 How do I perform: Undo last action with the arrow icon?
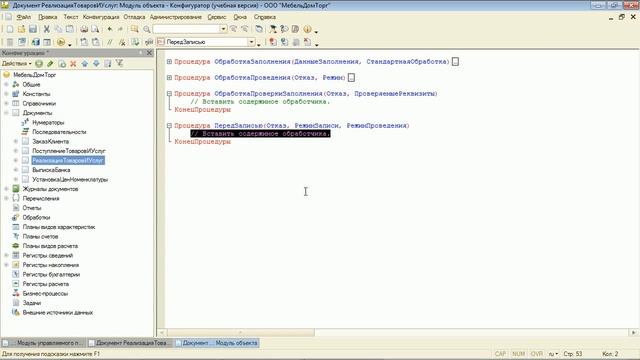109,29
